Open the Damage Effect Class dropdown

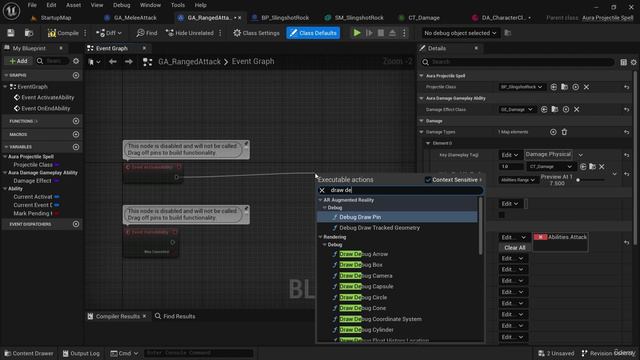point(517,109)
